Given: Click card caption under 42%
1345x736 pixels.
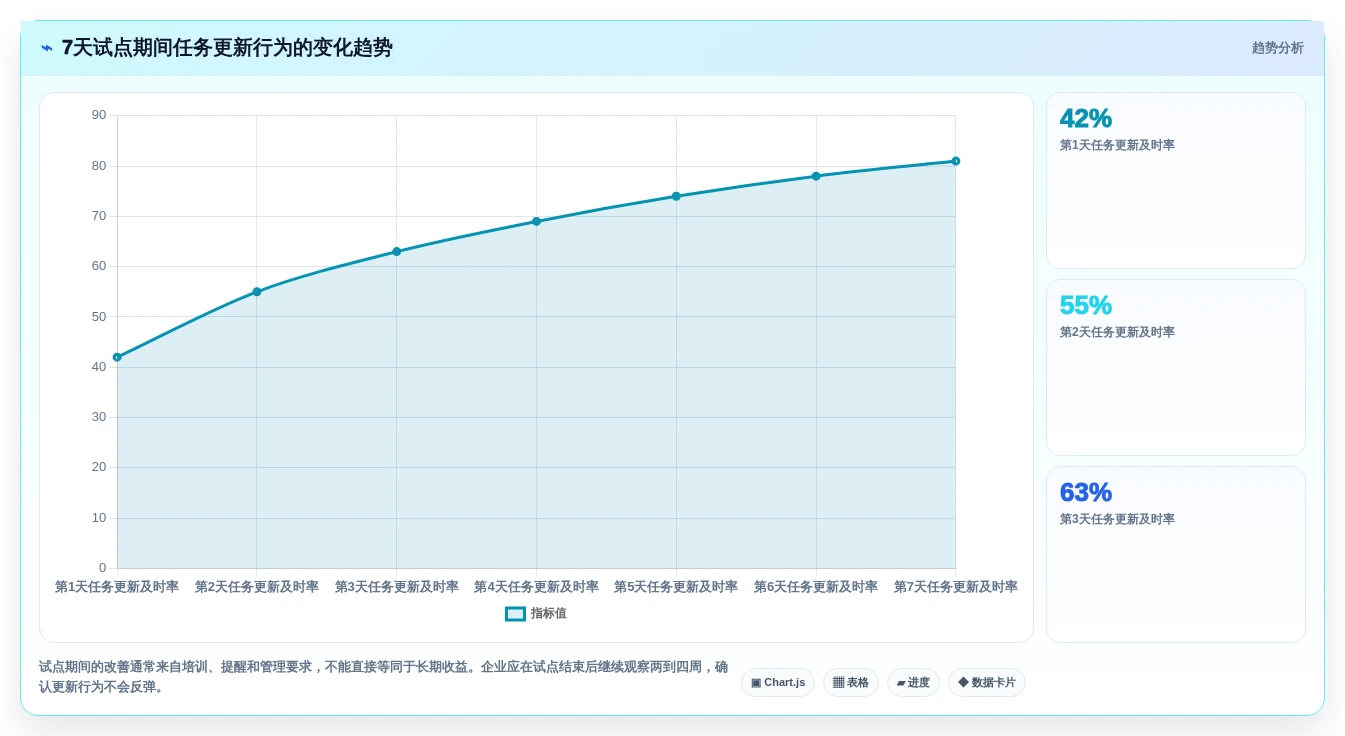Looking at the screenshot, I should tap(1117, 145).
